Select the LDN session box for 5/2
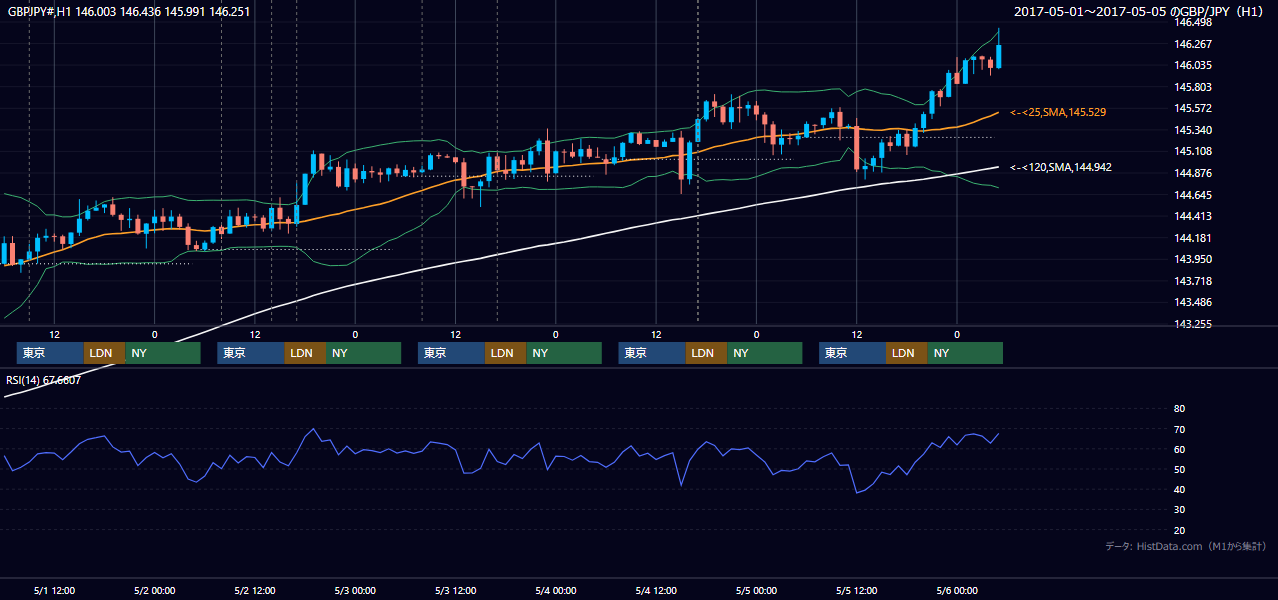Screen dimensions: 1278x600 click(305, 353)
